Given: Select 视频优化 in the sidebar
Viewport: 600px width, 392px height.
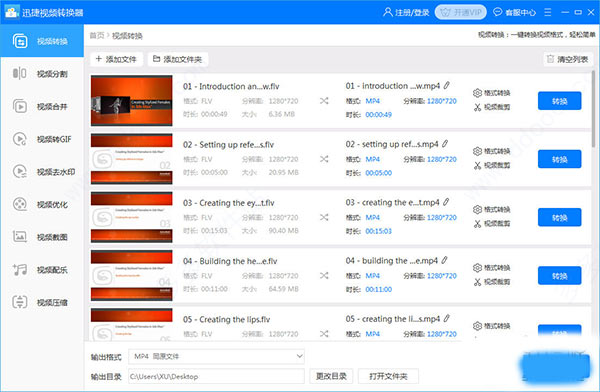Looking at the screenshot, I should click(42, 204).
